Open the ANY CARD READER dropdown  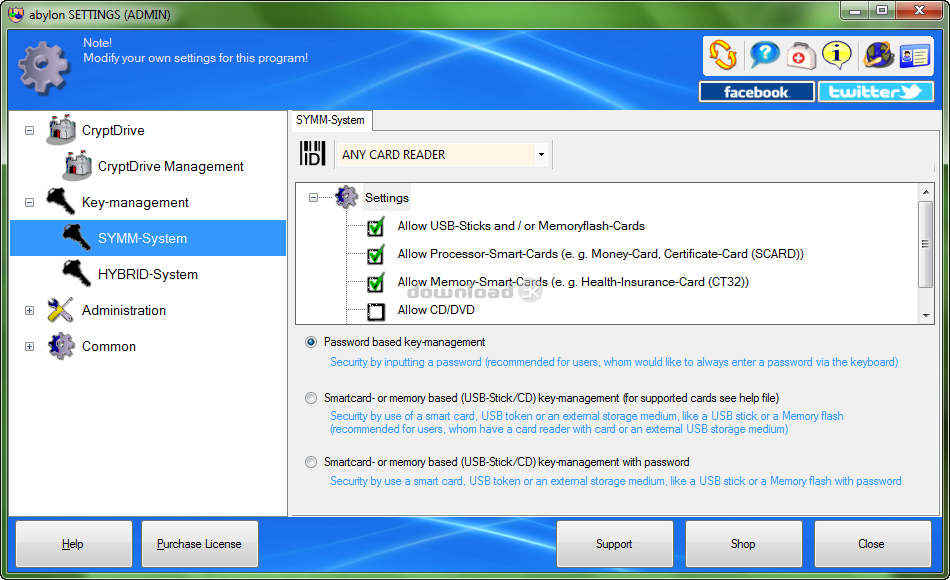coord(541,155)
